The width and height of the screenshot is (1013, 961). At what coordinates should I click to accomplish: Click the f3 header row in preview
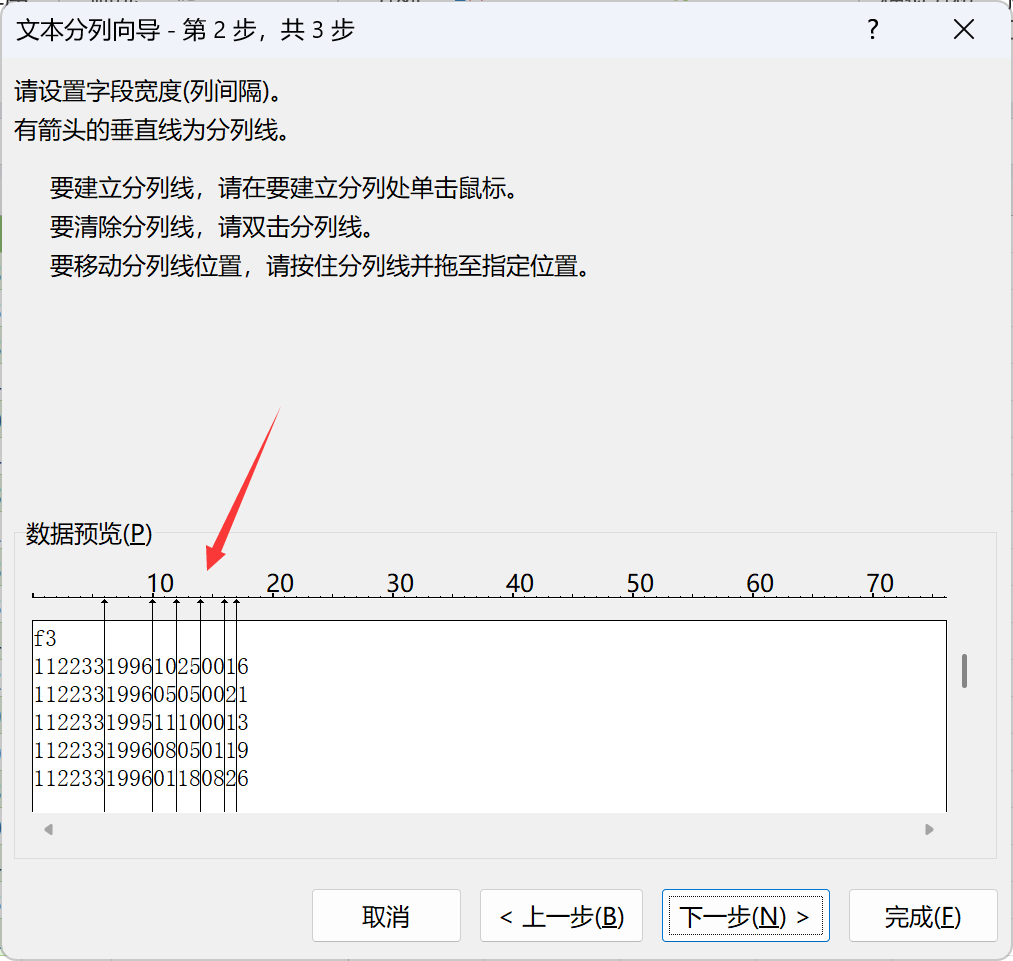click(x=46, y=639)
